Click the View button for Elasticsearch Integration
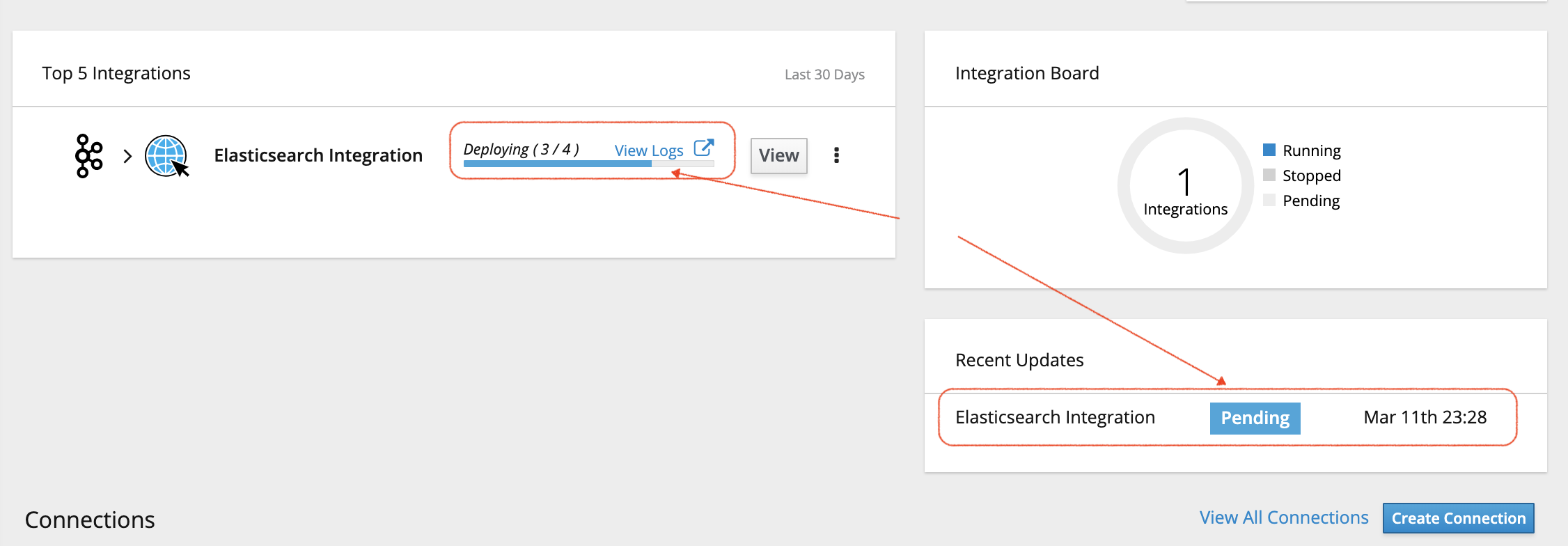This screenshot has height=546, width=1568. tap(778, 155)
